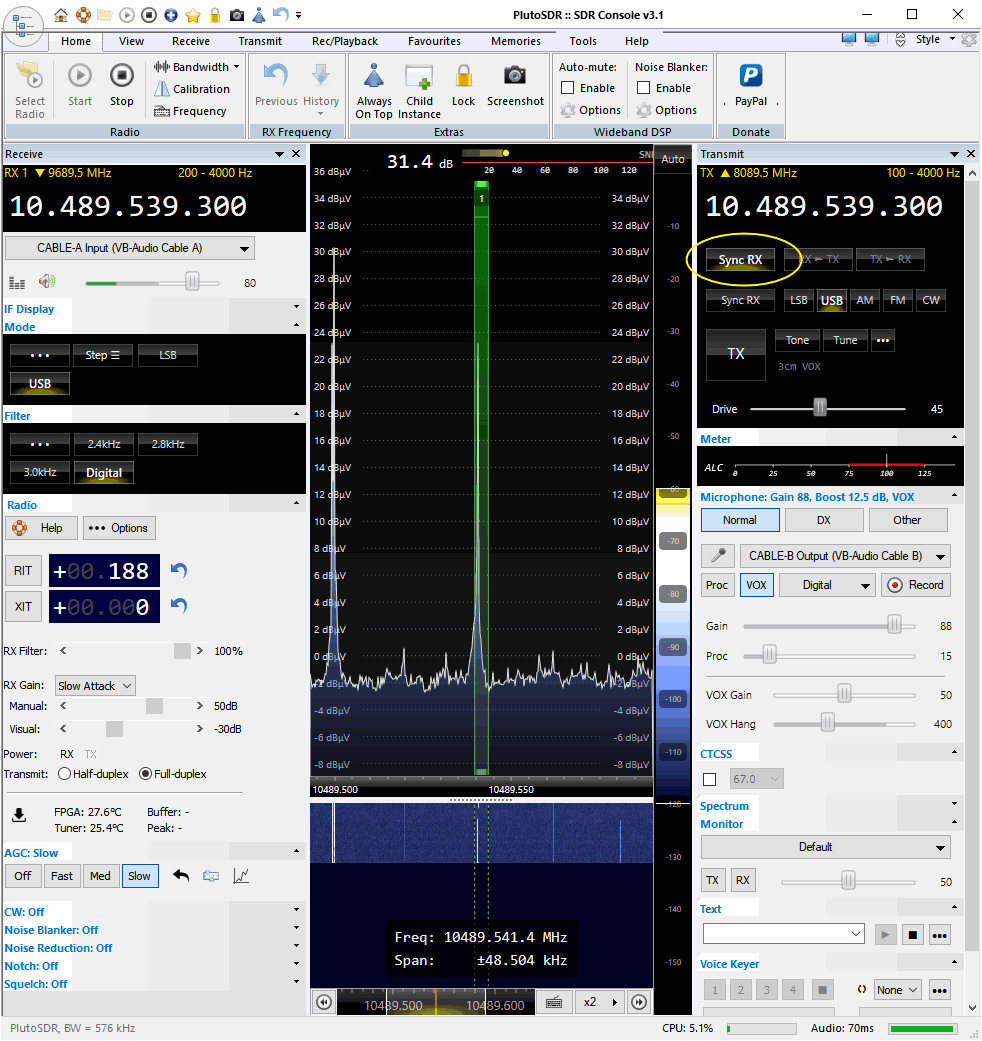Open CABLE-A Input audio device dropdown
Viewport: 982px width, 1041px height.
point(130,248)
